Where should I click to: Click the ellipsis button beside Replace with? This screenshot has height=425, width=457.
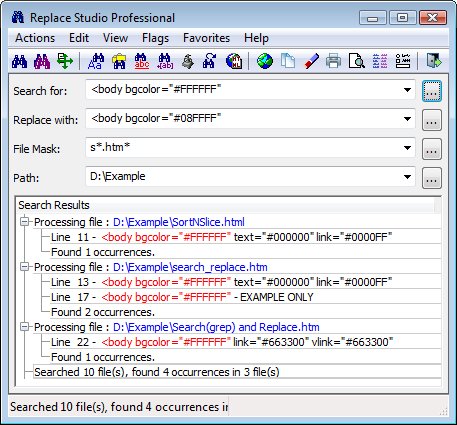coord(432,120)
